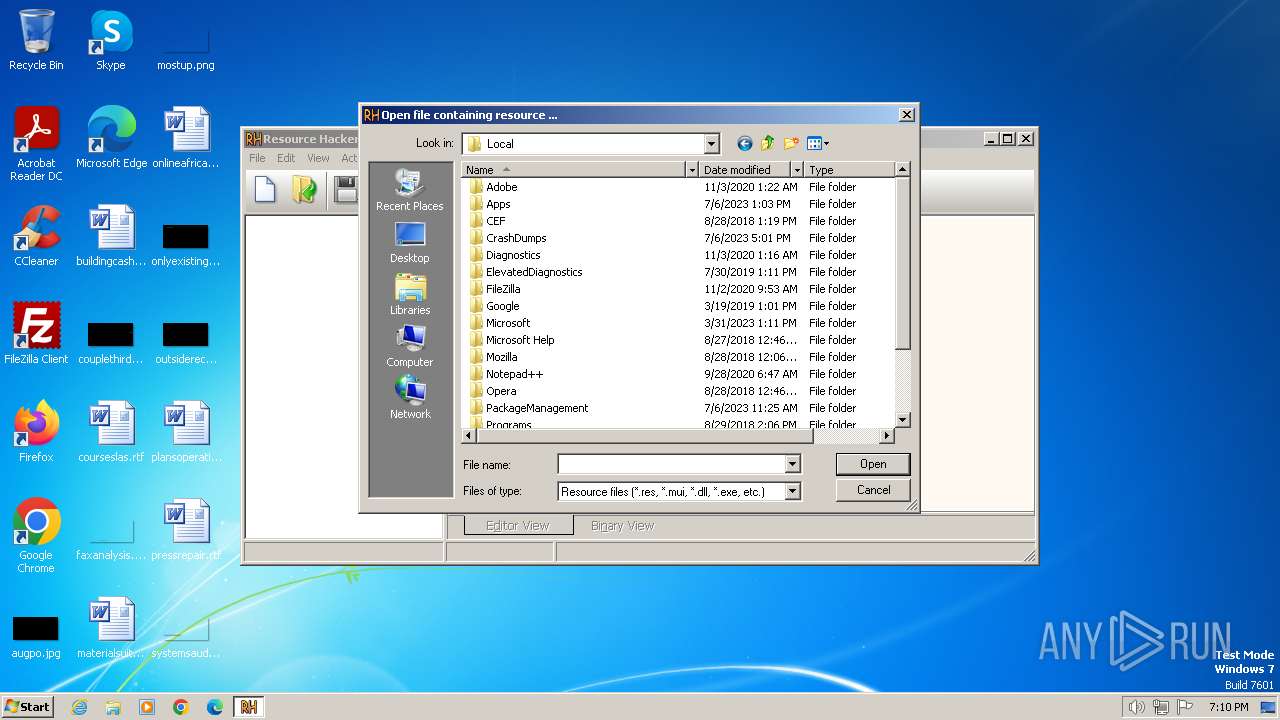Screen dimensions: 1280x720
Task: Open FileZilla Client desktop shortcut
Action: [x=36, y=334]
